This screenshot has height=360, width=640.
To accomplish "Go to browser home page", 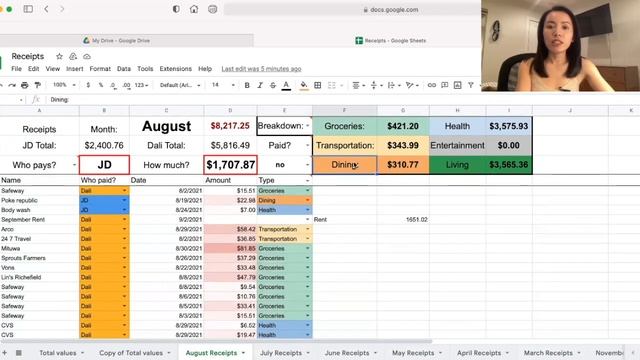I will click(194, 9).
